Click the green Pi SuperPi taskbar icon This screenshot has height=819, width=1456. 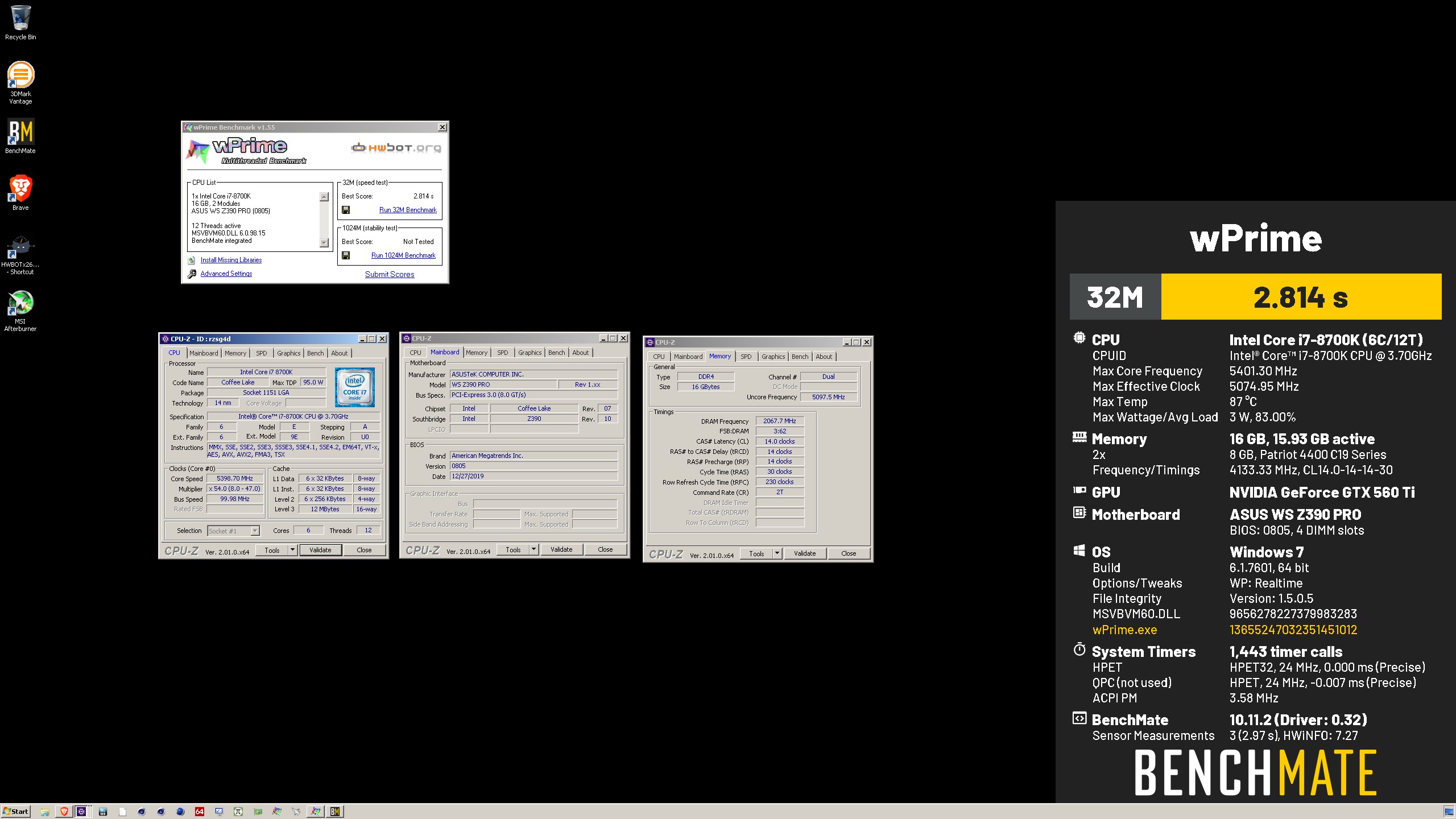tap(238, 812)
